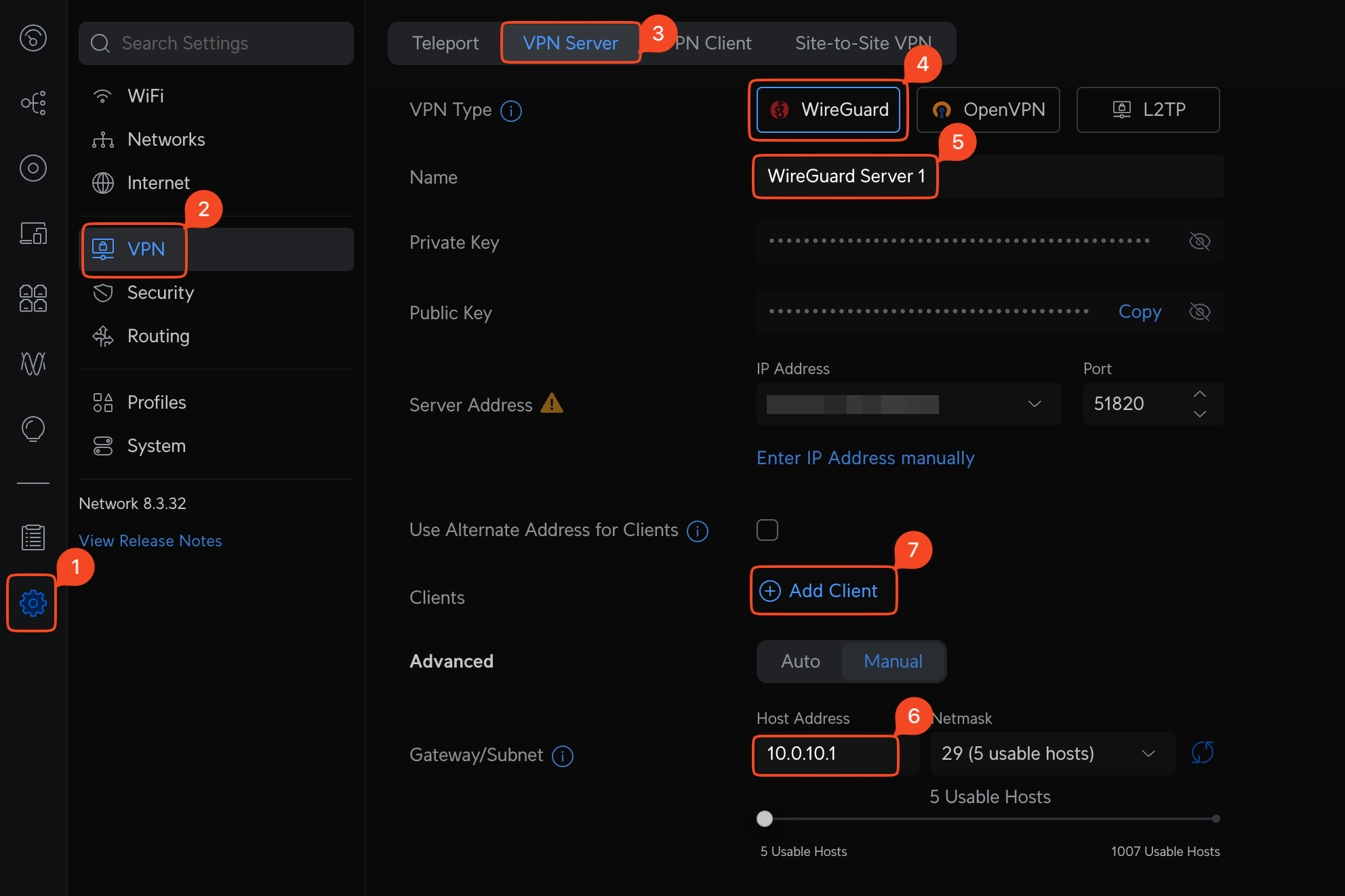The width and height of the screenshot is (1345, 896).
Task: Open the Radios waveform icon in left rail
Action: (x=33, y=363)
